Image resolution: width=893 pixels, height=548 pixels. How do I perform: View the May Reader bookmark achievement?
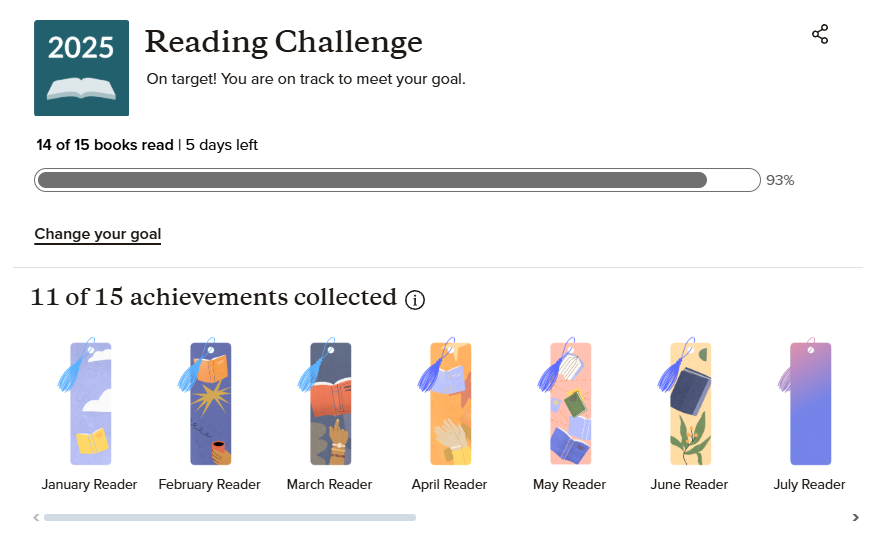tap(570, 403)
